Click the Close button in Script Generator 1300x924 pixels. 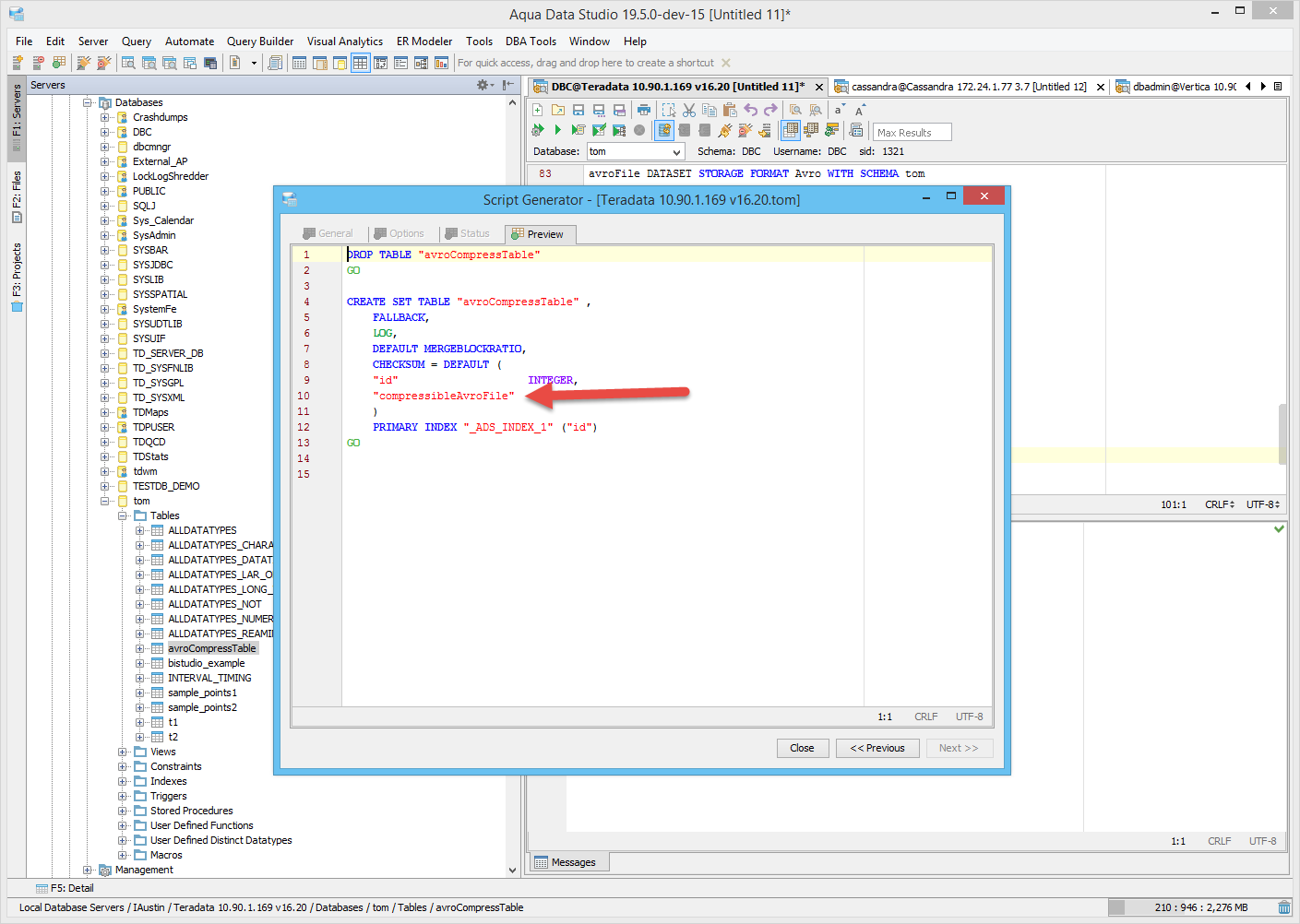click(803, 748)
